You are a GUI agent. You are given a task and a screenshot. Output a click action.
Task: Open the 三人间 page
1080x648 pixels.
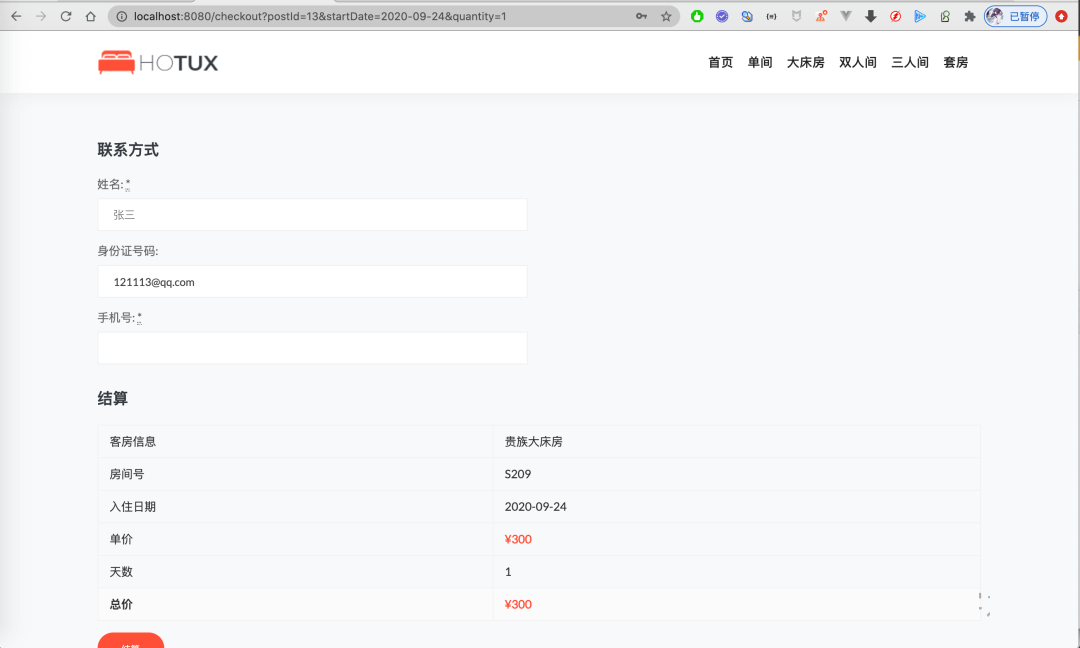909,62
